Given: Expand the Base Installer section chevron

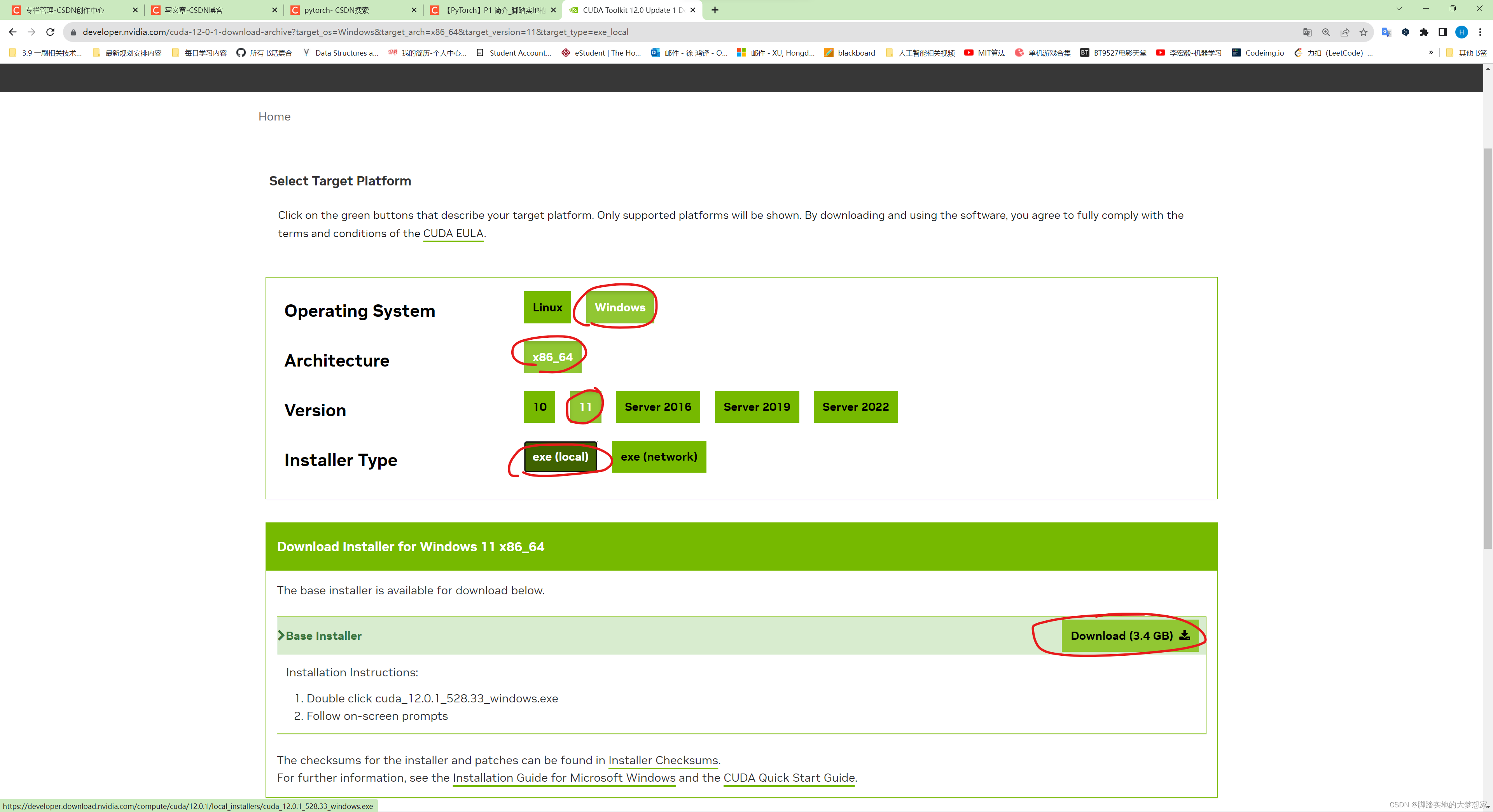Looking at the screenshot, I should 281,635.
